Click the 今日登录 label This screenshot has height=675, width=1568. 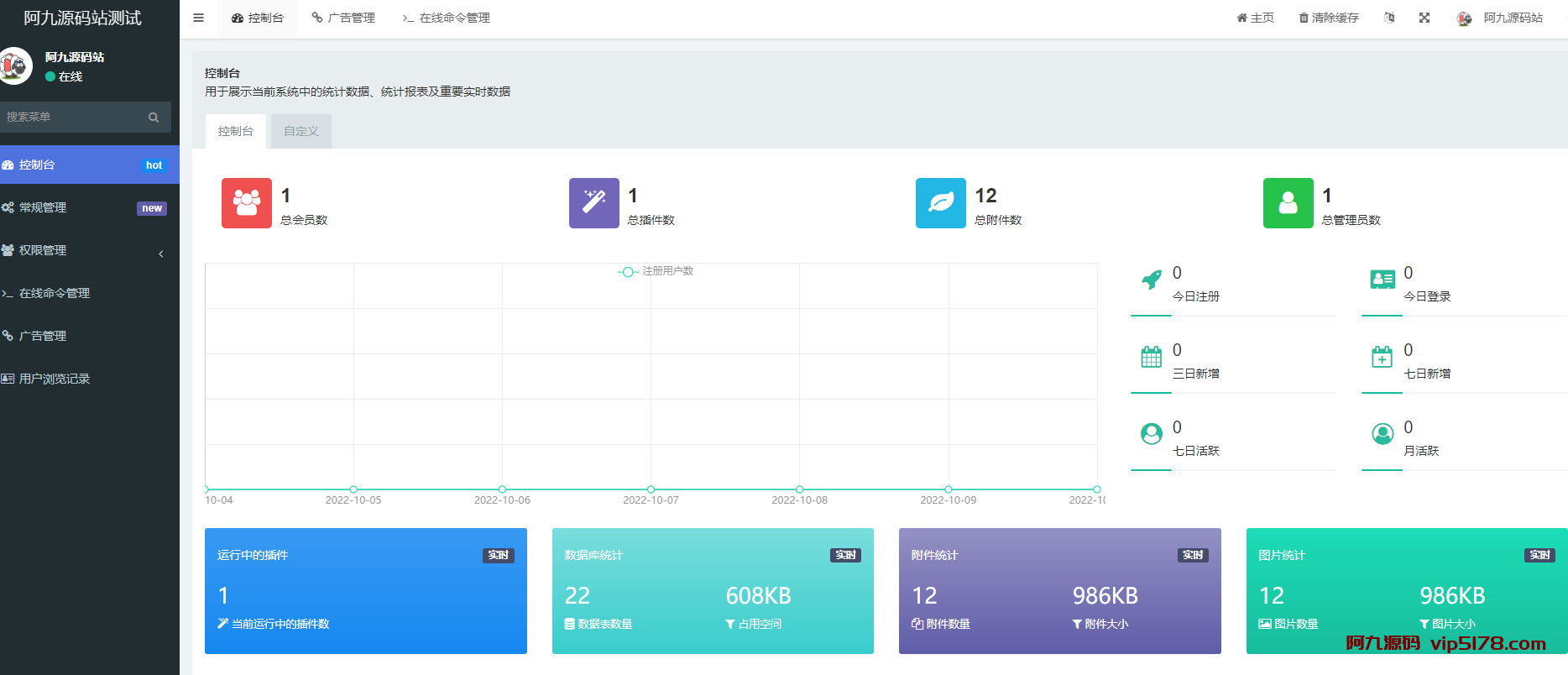coord(1427,296)
